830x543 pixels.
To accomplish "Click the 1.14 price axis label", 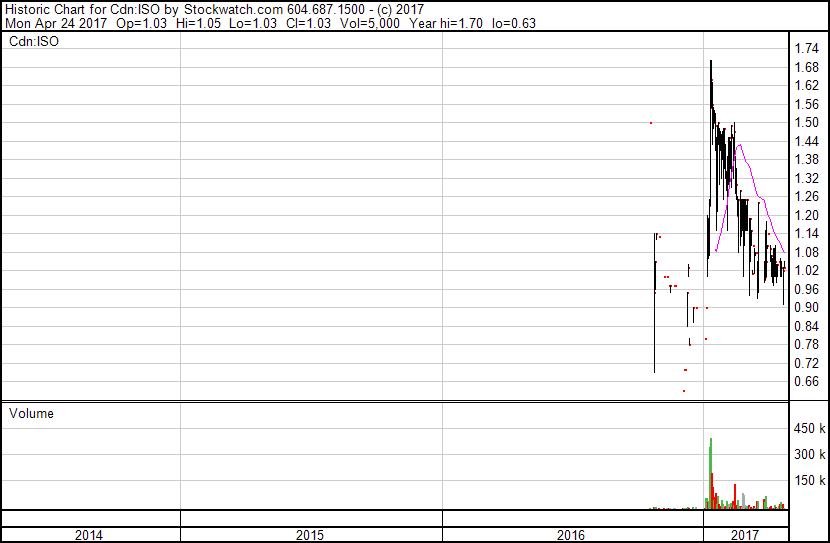I will [x=807, y=233].
